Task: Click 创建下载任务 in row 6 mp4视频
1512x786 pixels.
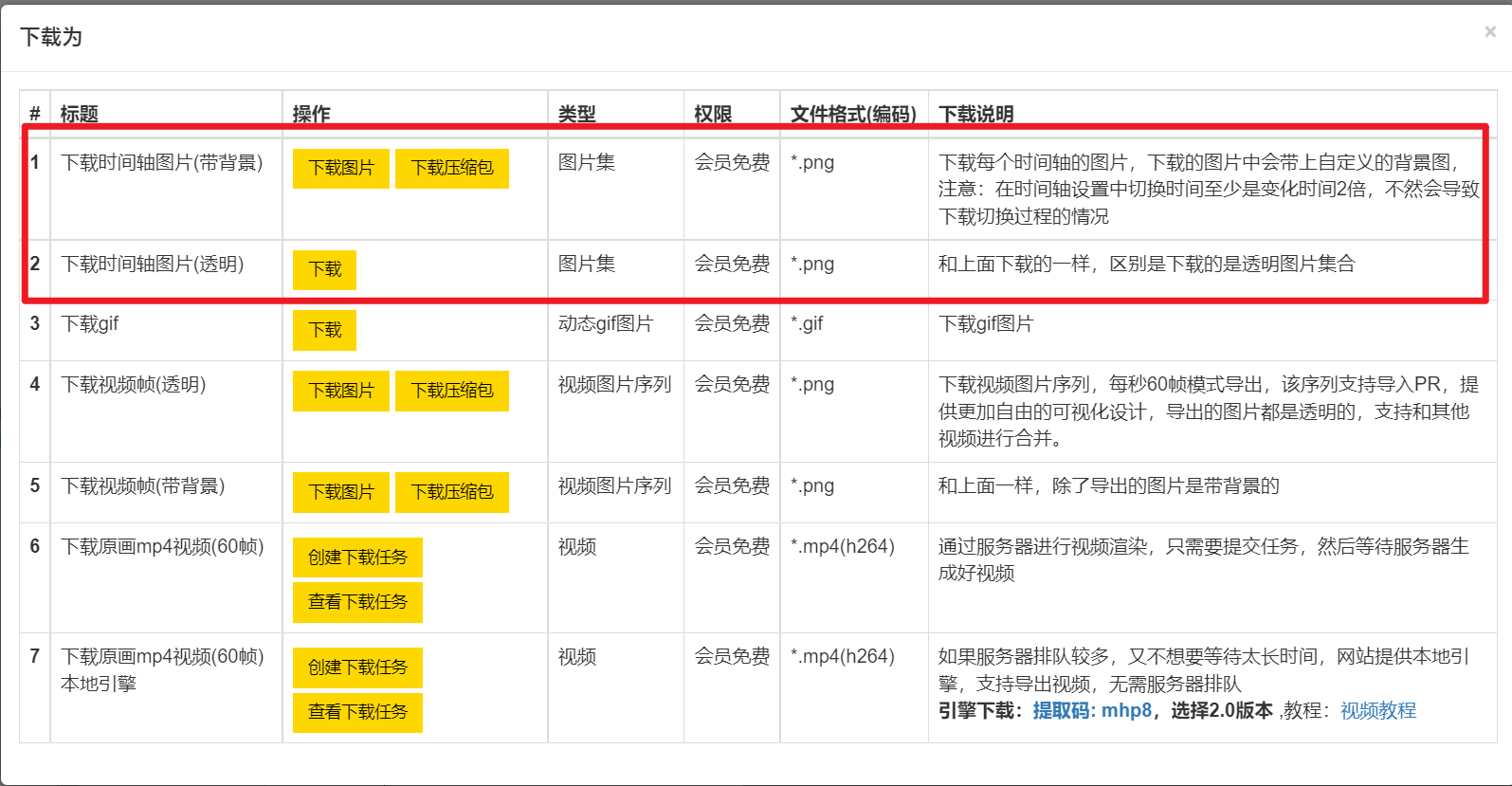Action: click(x=357, y=558)
